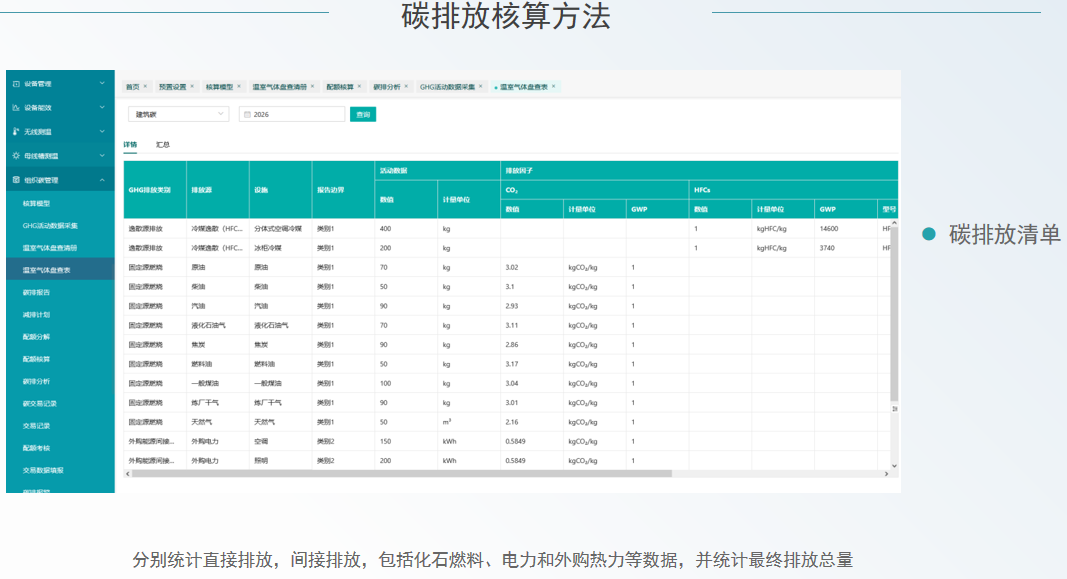Select the 汇总 sub-tab

[163, 144]
